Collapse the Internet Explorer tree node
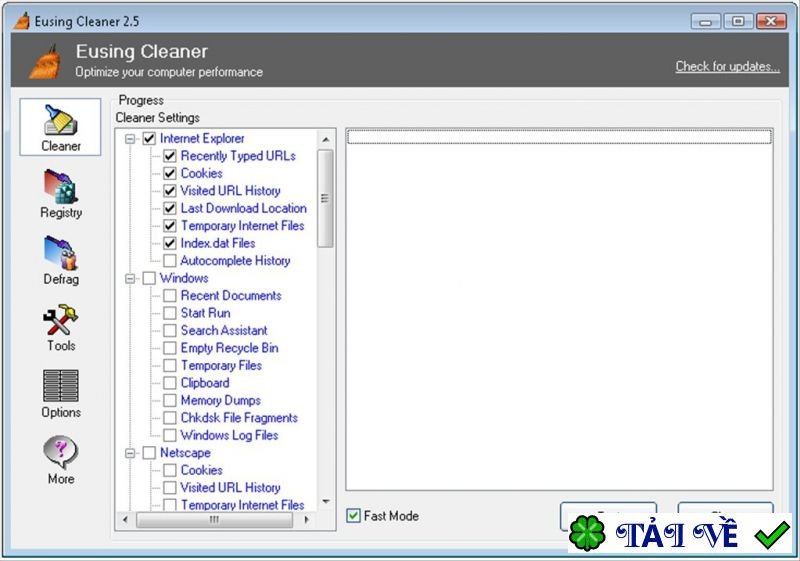This screenshot has width=800, height=561. tap(131, 139)
